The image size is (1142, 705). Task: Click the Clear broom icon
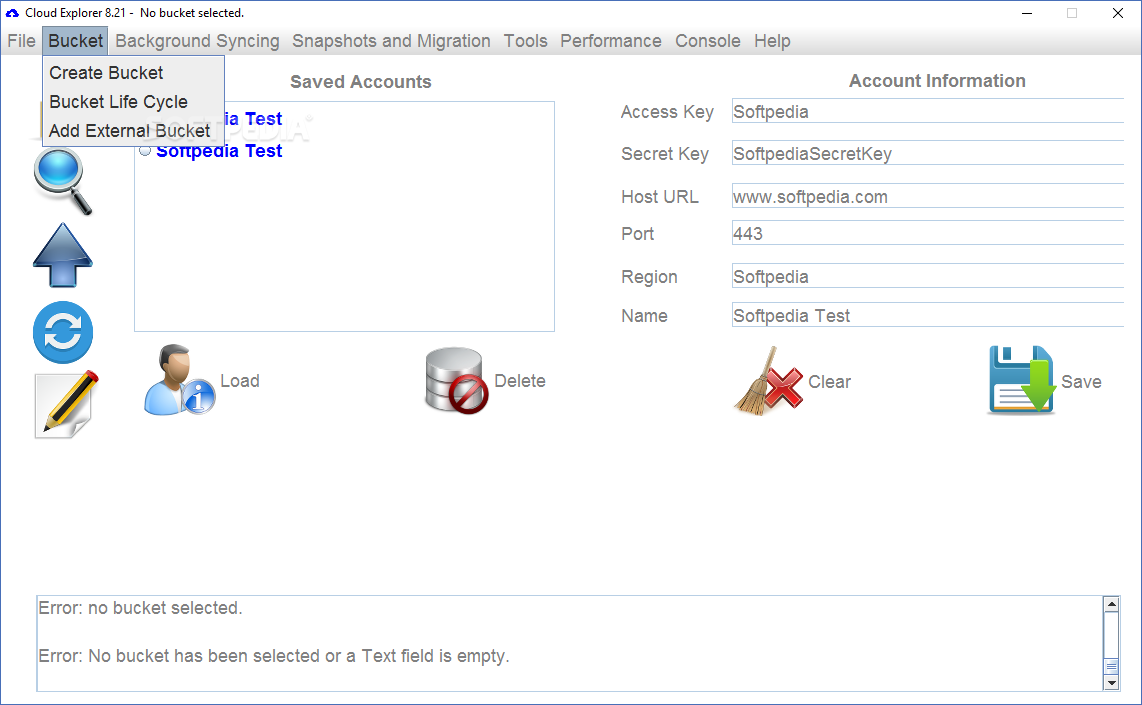pos(768,381)
